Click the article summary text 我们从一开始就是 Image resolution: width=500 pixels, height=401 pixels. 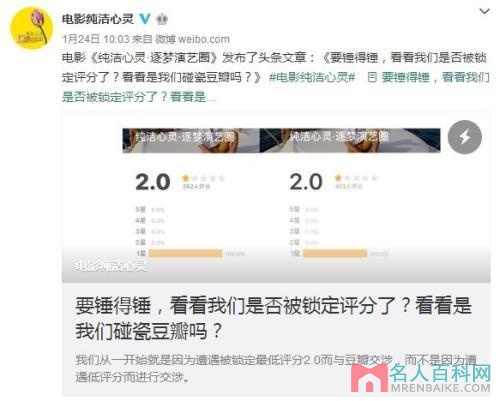click(276, 369)
